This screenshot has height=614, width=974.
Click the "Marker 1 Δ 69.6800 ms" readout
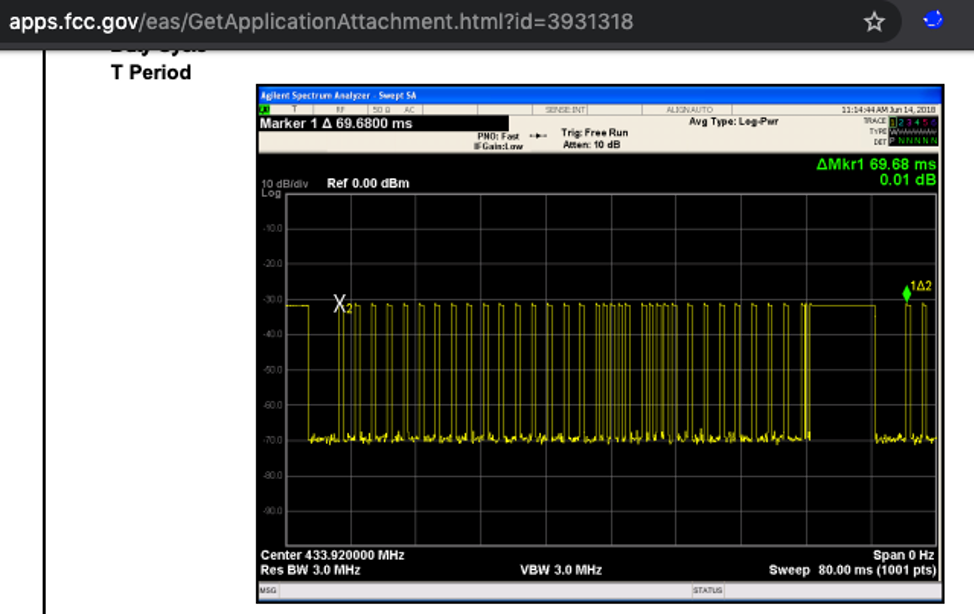click(336, 123)
